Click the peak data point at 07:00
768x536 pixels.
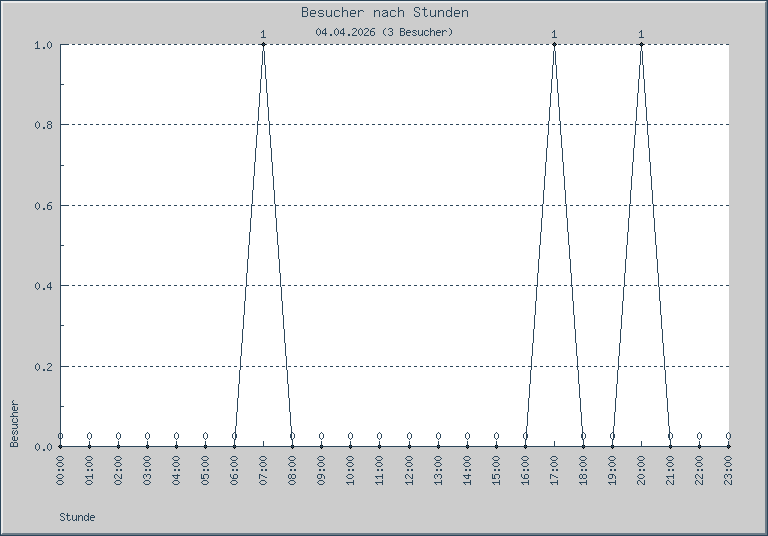[263, 45]
